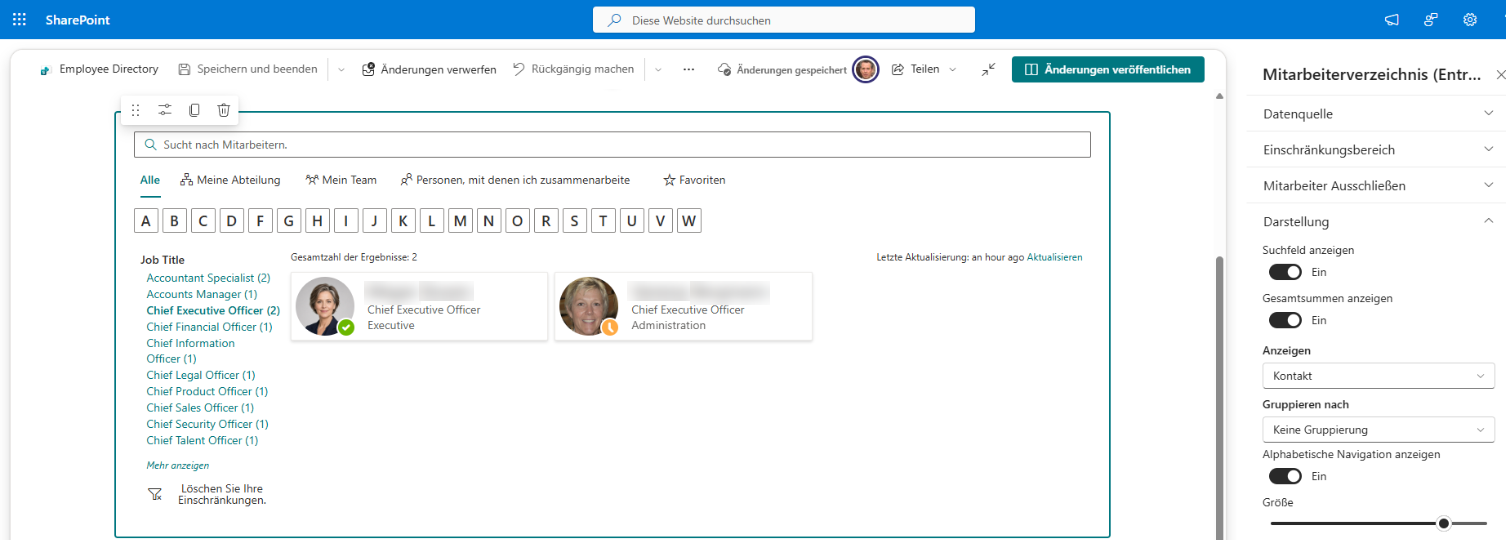This screenshot has height=540, width=1506.
Task: Open Personen, mit denen ich zusammenarbeite tab
Action: coord(515,180)
